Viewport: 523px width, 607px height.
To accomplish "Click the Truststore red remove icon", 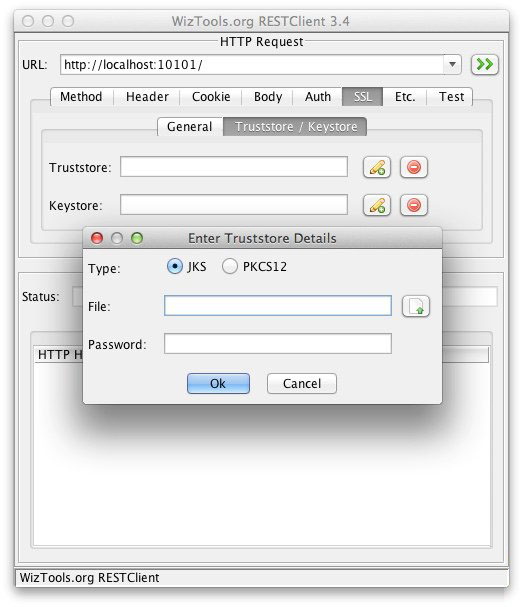I will point(413,167).
